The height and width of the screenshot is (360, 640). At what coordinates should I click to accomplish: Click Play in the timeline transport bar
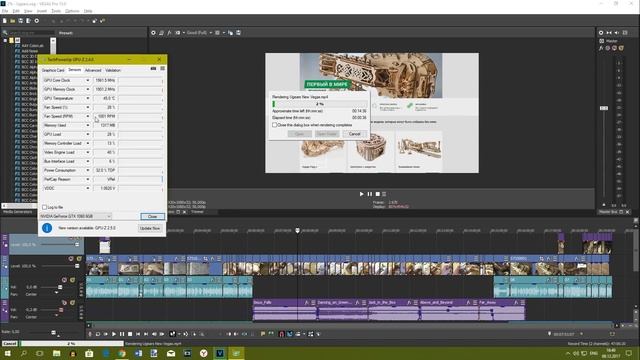pyautogui.click(x=114, y=334)
